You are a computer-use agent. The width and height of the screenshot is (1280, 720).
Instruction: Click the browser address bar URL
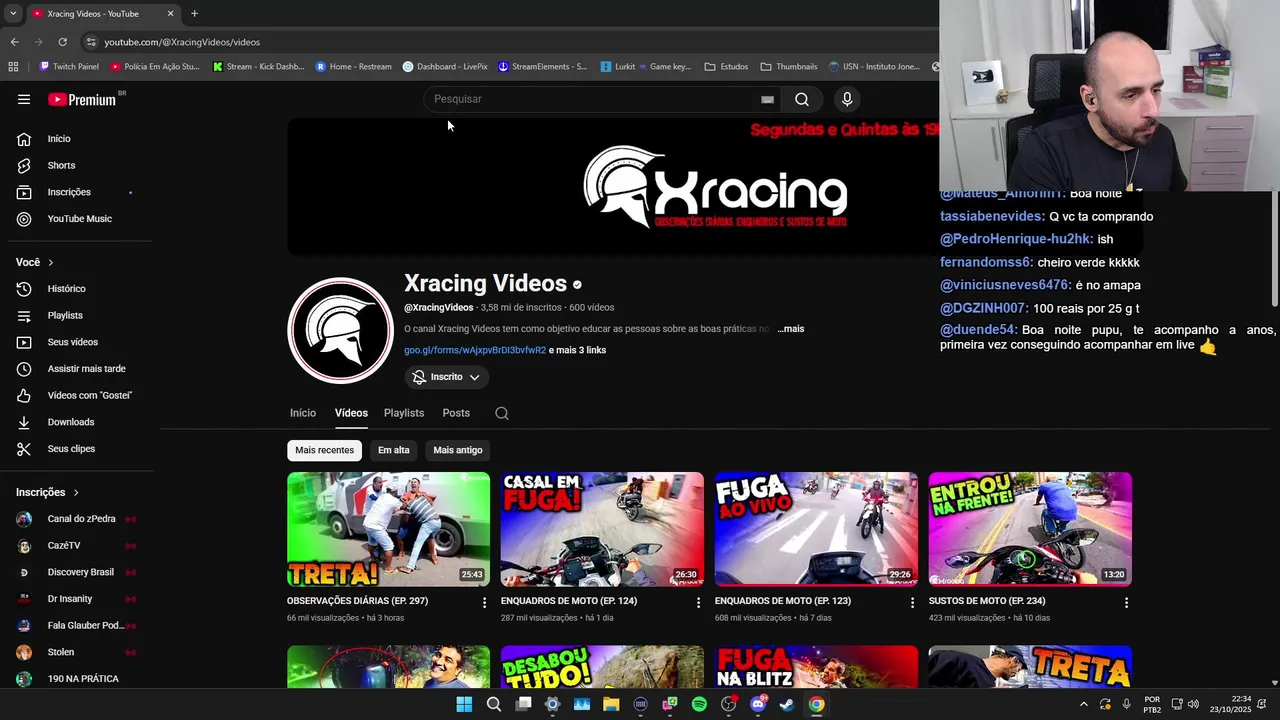point(182,42)
